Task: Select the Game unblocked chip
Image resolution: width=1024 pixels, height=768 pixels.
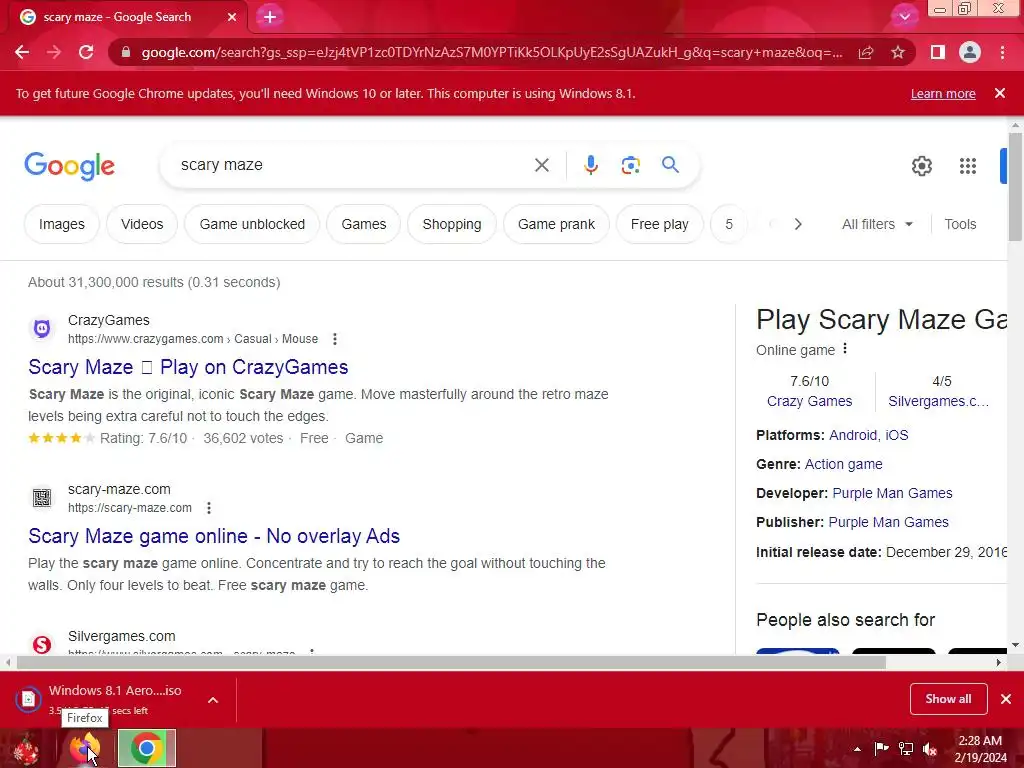Action: (x=252, y=224)
